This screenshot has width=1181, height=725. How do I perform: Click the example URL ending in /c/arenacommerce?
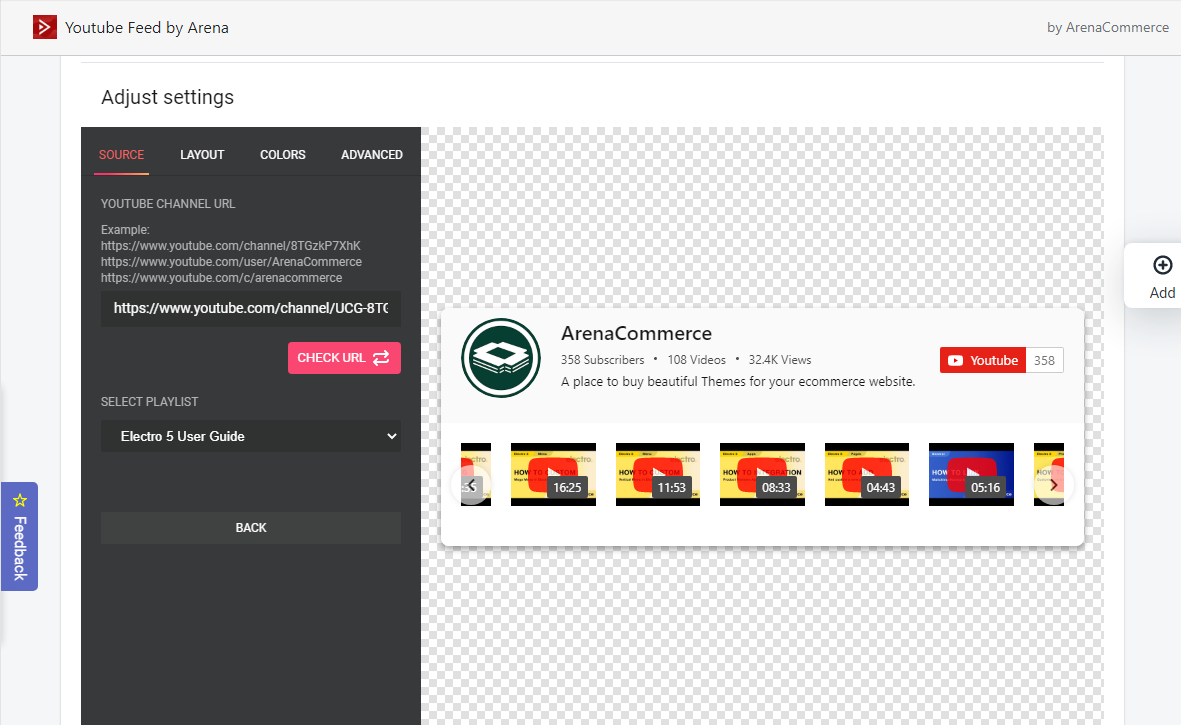coord(221,278)
